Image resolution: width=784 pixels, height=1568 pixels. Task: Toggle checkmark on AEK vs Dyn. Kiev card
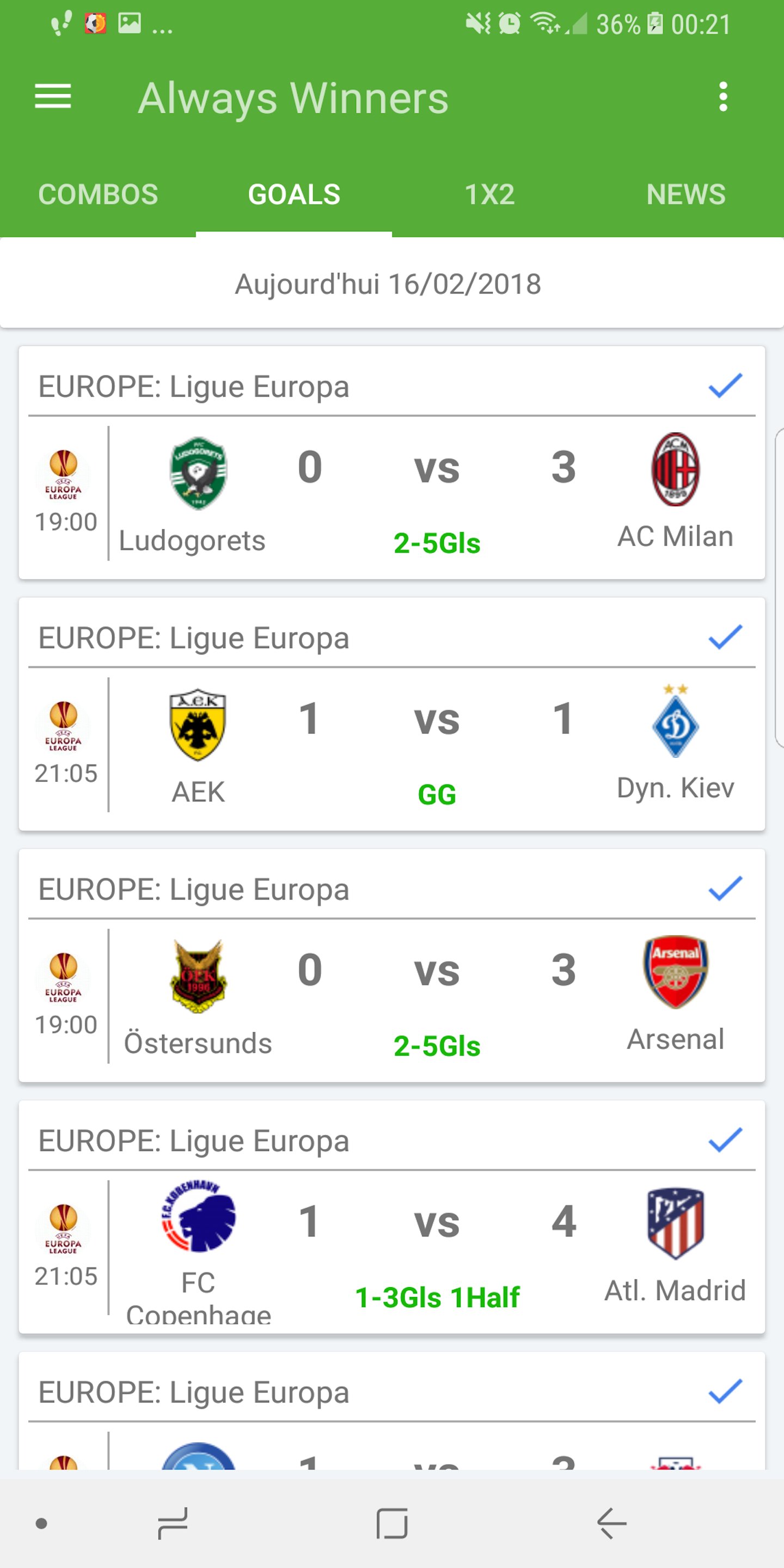pos(725,638)
